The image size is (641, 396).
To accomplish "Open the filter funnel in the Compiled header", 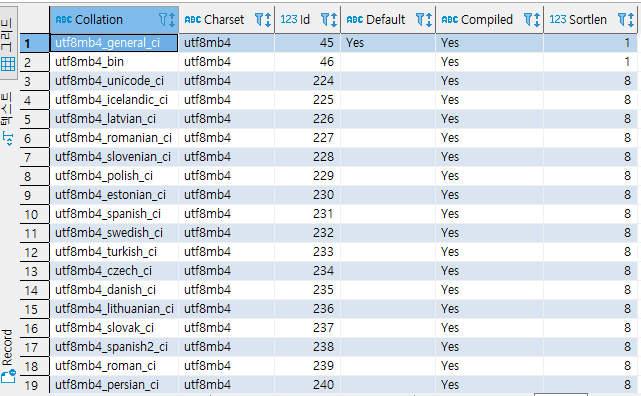I will click(528, 19).
